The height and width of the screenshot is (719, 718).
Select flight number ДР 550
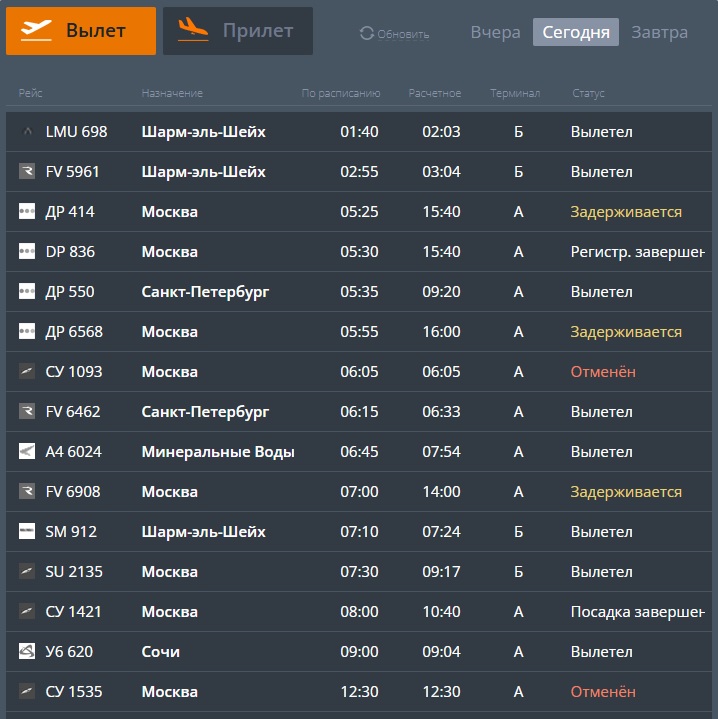[70, 292]
